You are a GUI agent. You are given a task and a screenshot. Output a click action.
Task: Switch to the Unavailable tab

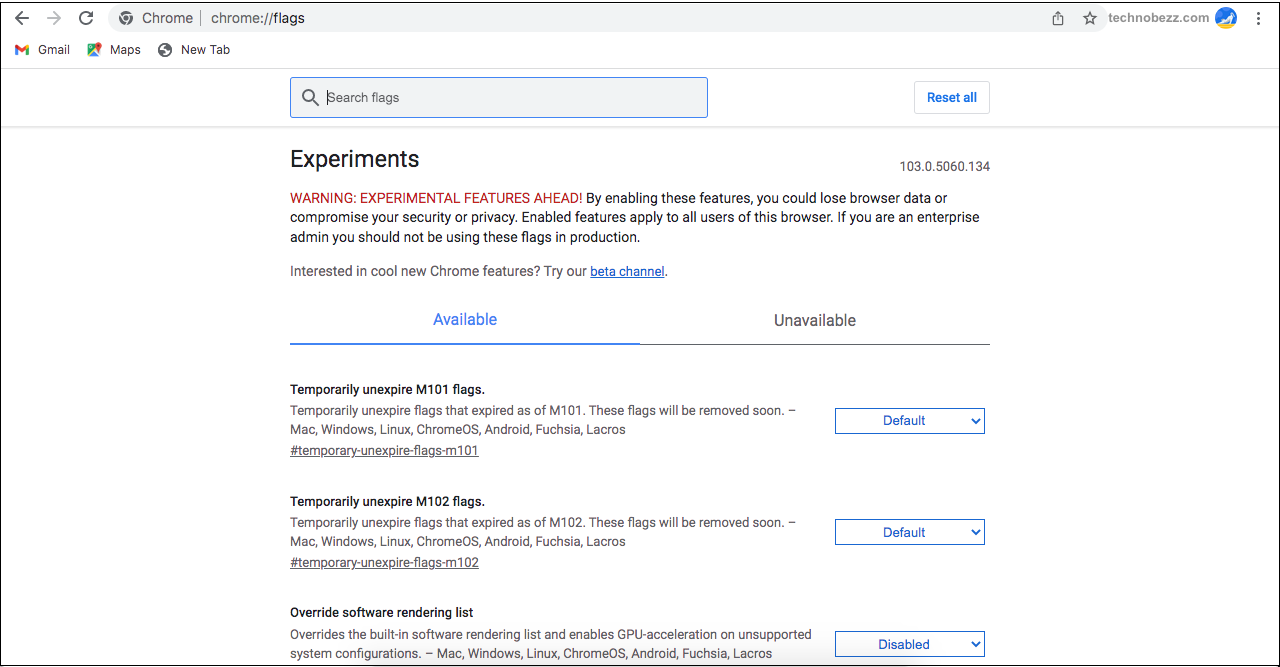click(x=815, y=320)
